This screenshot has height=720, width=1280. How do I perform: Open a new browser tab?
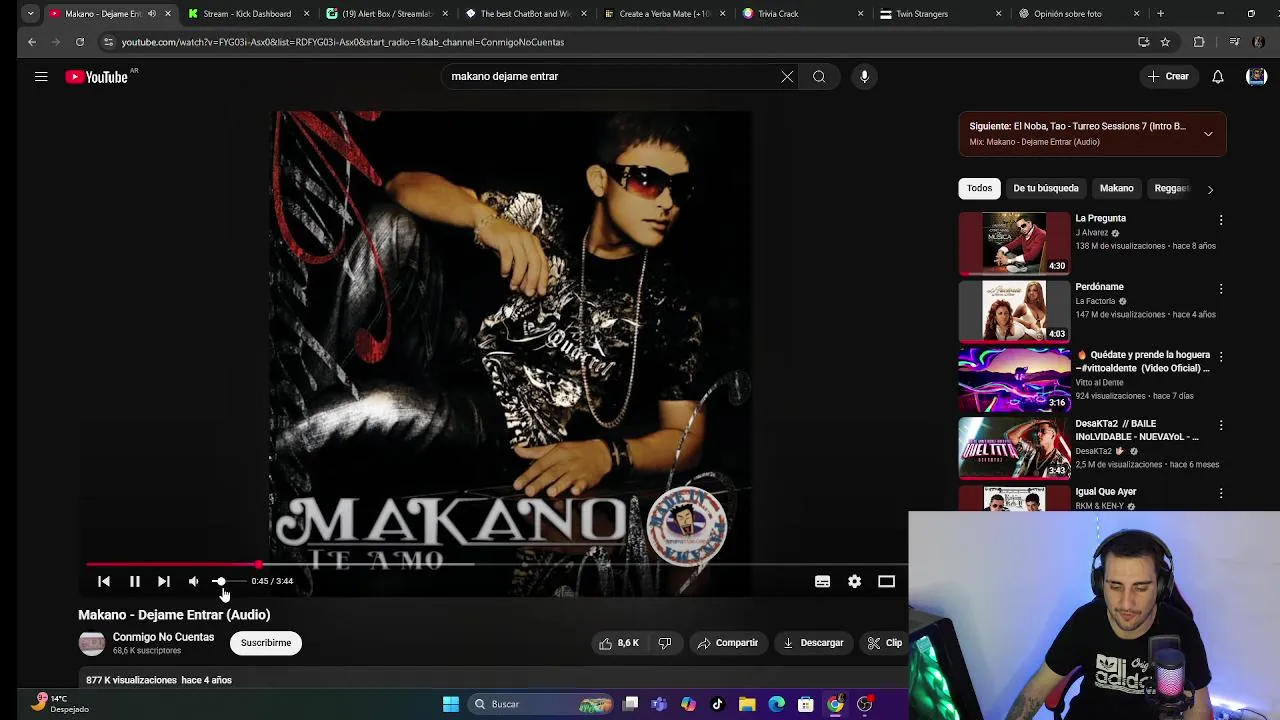(x=1160, y=14)
